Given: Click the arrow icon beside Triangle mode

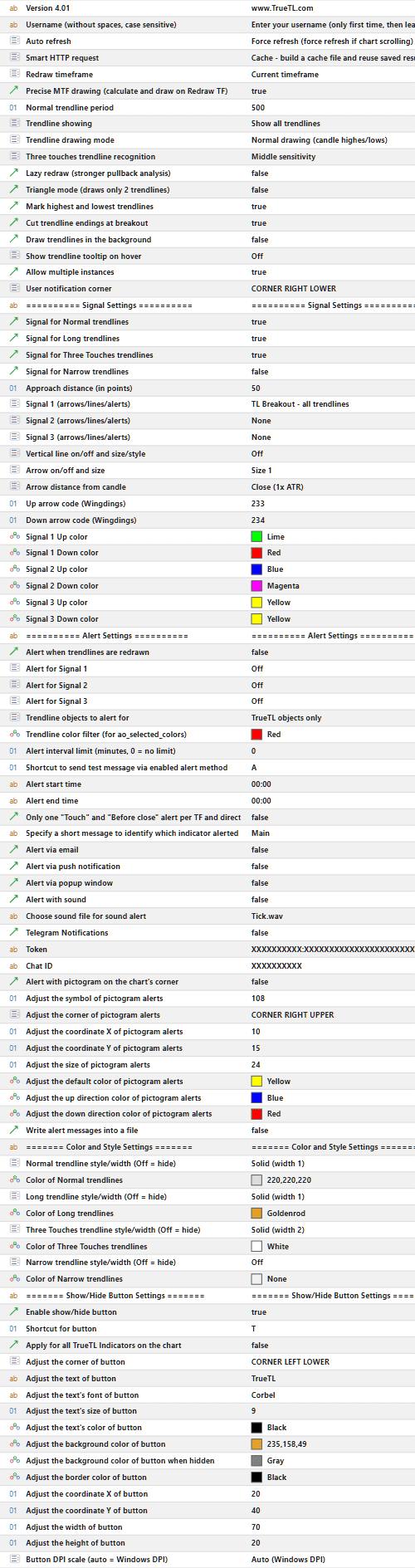Looking at the screenshot, I should point(13,190).
